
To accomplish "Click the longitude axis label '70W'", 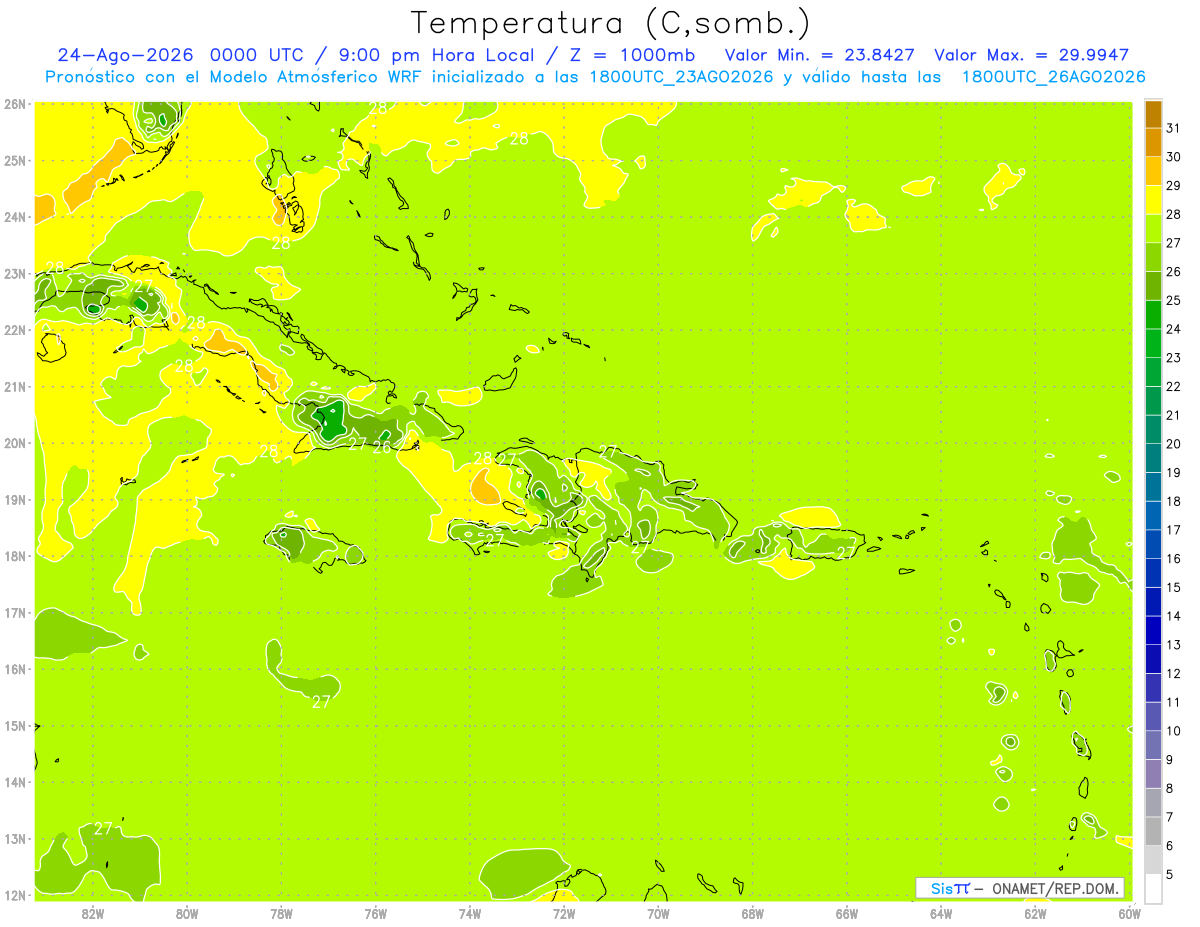I will [658, 913].
